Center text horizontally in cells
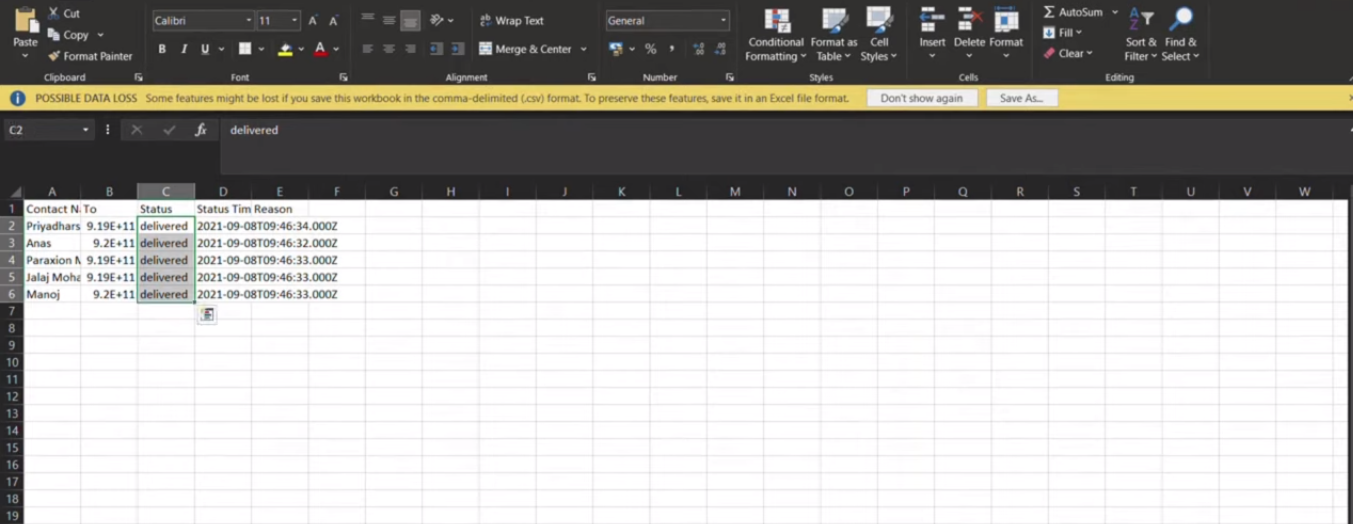 click(388, 49)
